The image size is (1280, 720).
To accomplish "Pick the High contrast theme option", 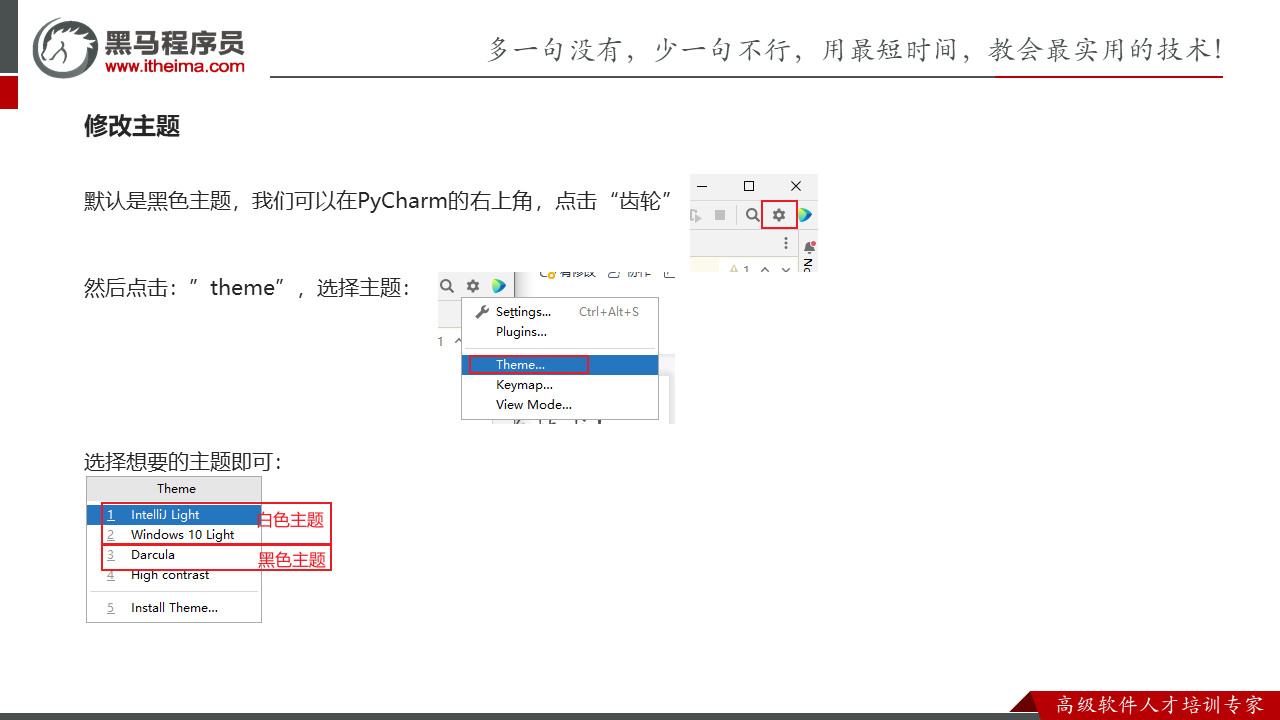I will tap(170, 575).
